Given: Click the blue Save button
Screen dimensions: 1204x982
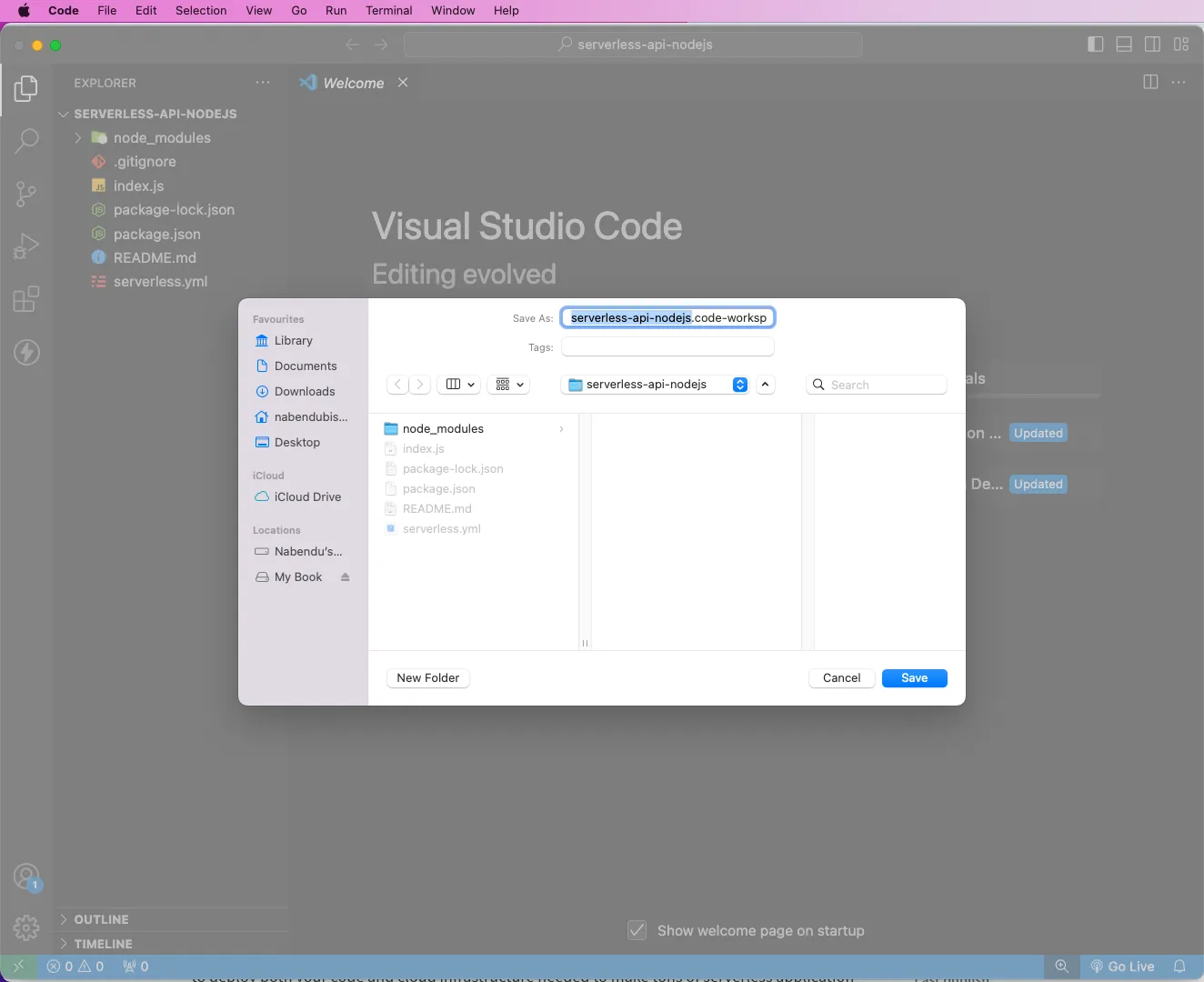Looking at the screenshot, I should click(x=915, y=678).
